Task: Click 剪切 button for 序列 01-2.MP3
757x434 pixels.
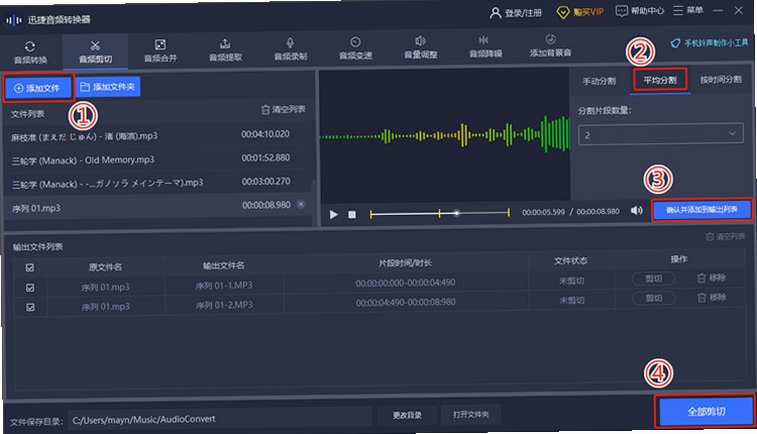Action: tap(654, 298)
